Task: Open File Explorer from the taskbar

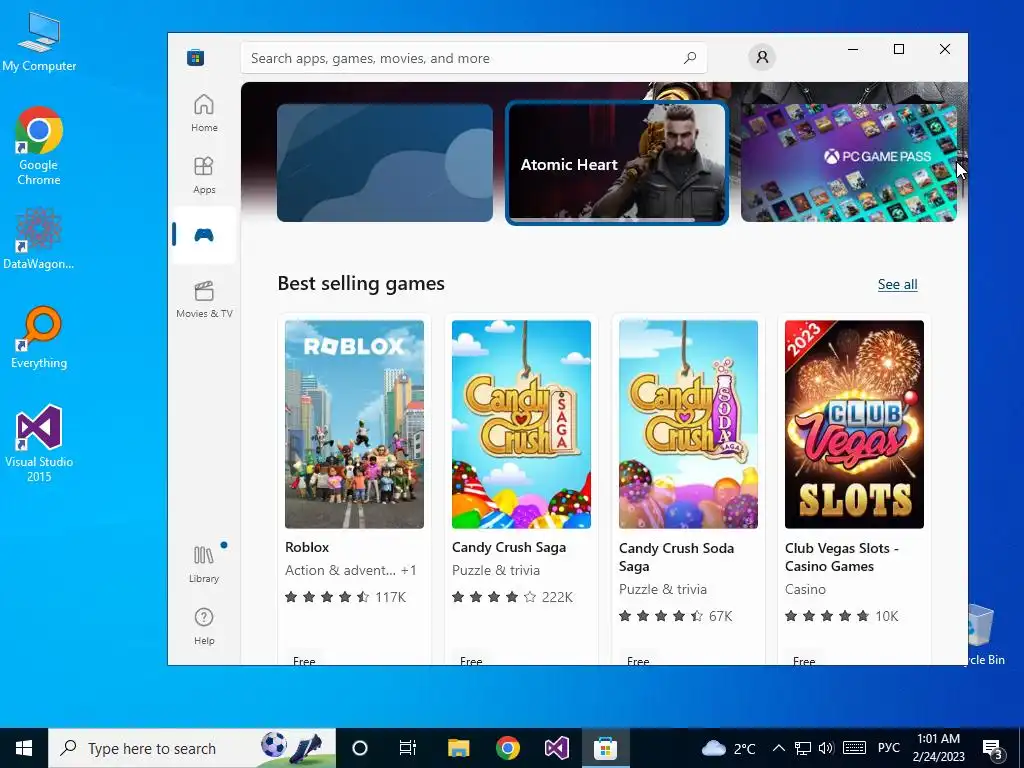Action: coord(458,748)
